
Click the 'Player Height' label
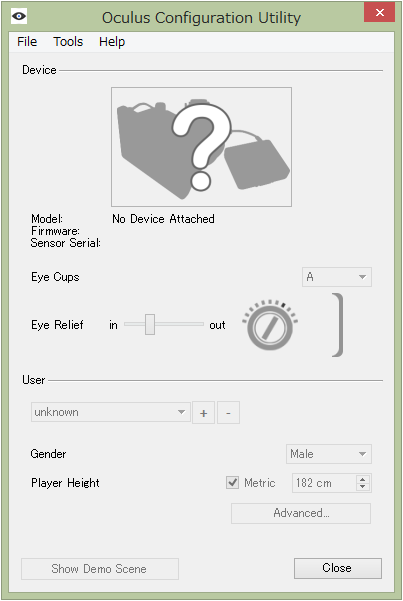[65, 483]
